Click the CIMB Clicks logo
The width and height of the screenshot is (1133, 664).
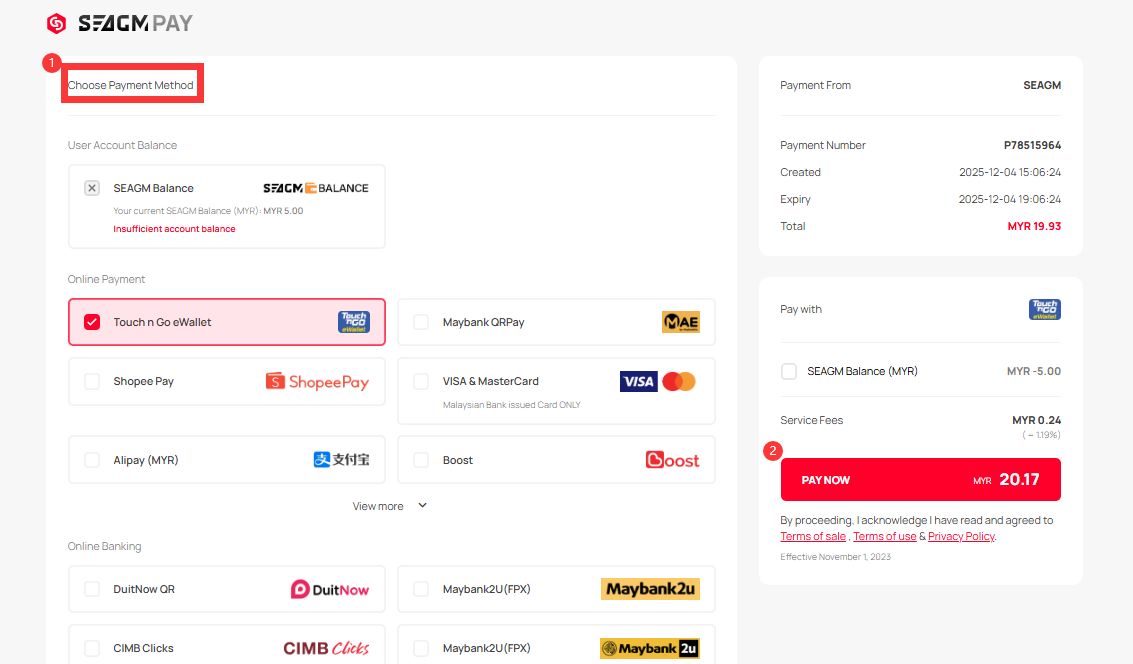[326, 648]
